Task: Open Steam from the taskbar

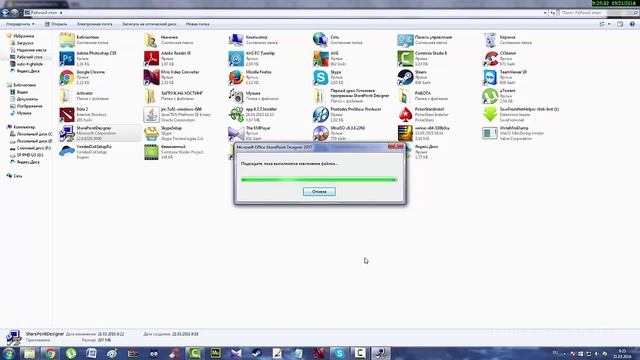Action: (256, 353)
